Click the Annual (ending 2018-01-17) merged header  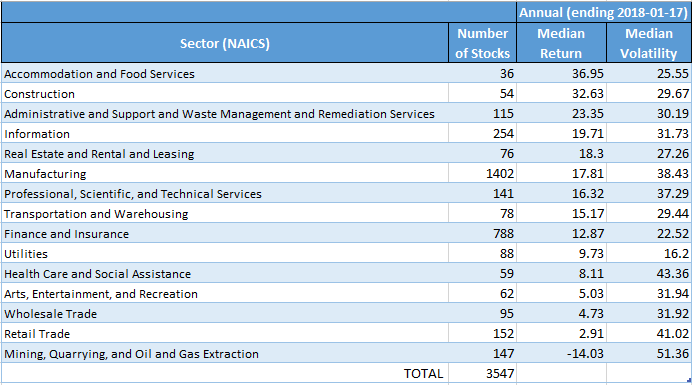coord(603,12)
